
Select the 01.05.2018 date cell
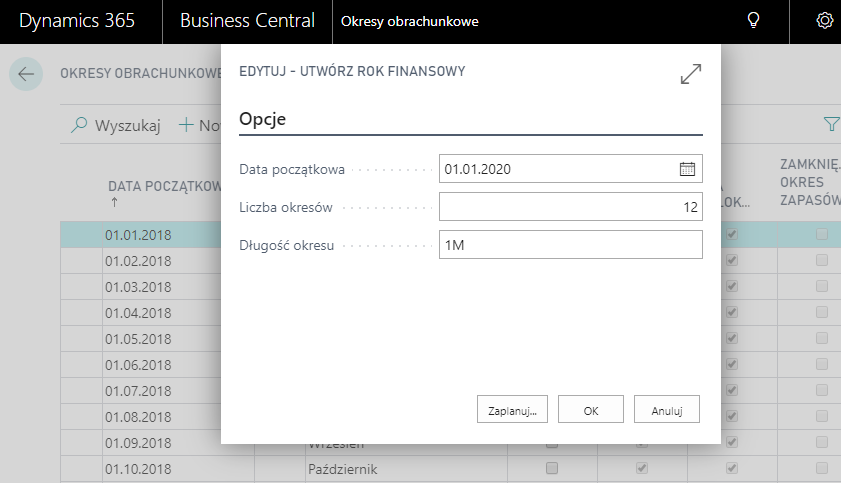(138, 339)
